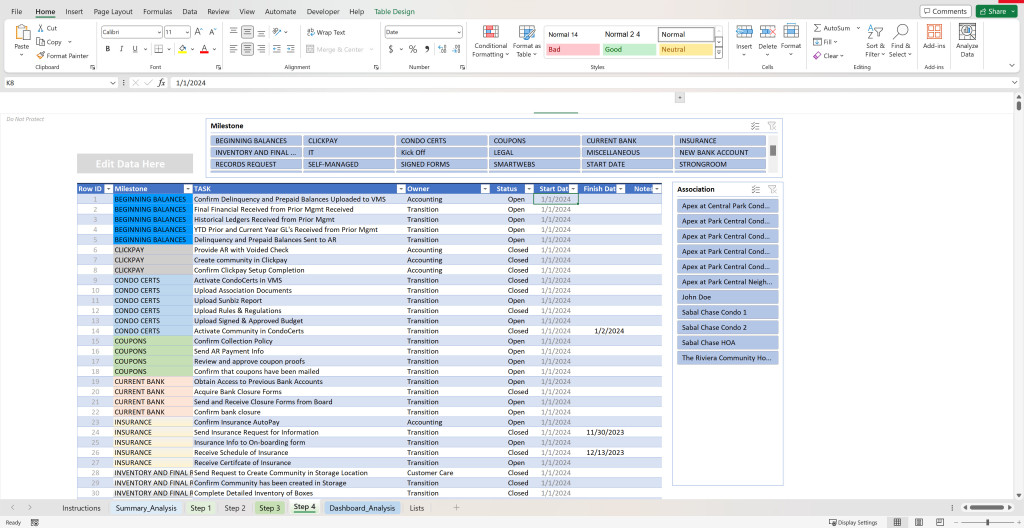
Task: Expand the cell styles gallery
Action: 719,51
